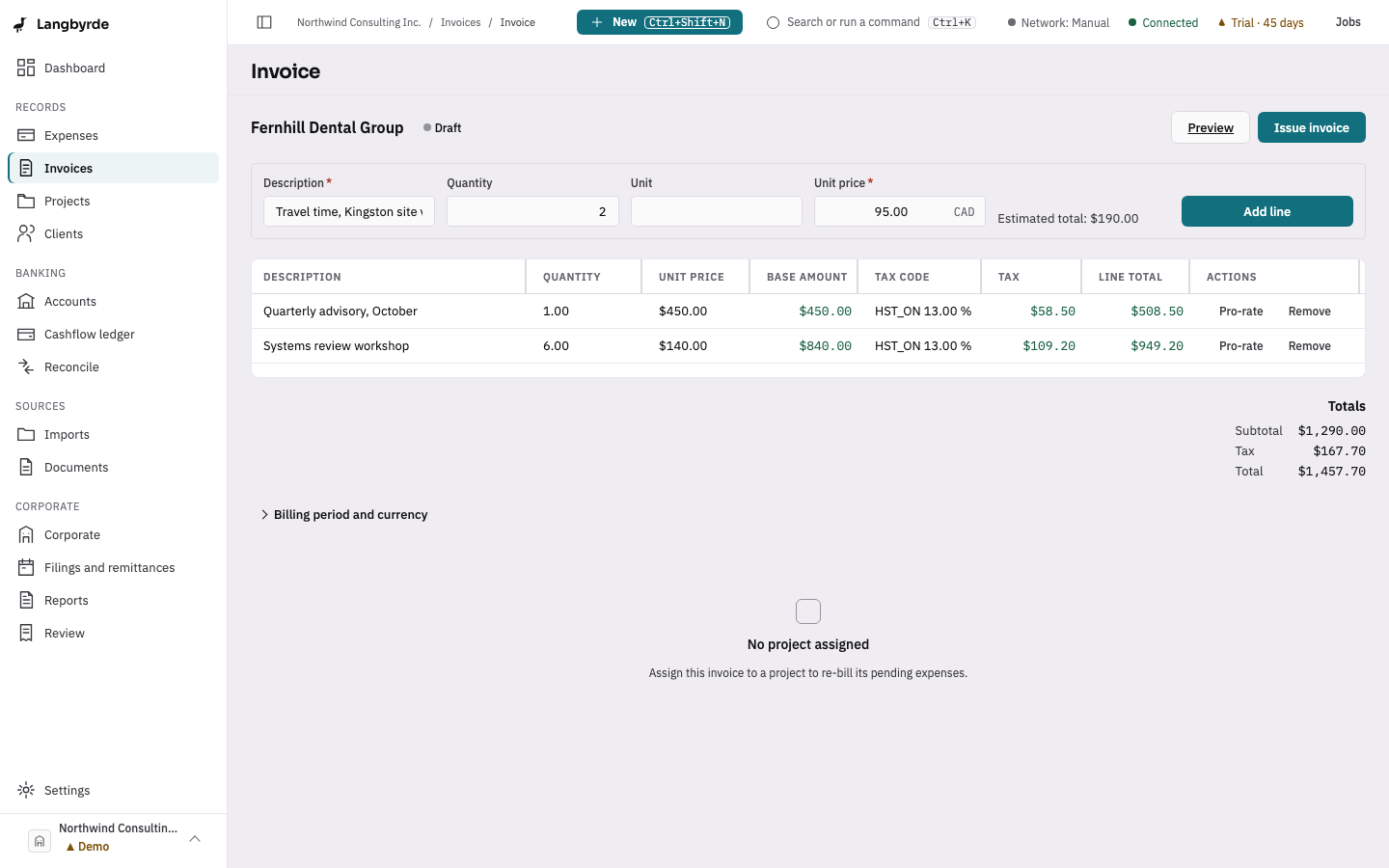Navigate to Clients
Image resolution: width=1389 pixels, height=868 pixels.
coord(113,233)
